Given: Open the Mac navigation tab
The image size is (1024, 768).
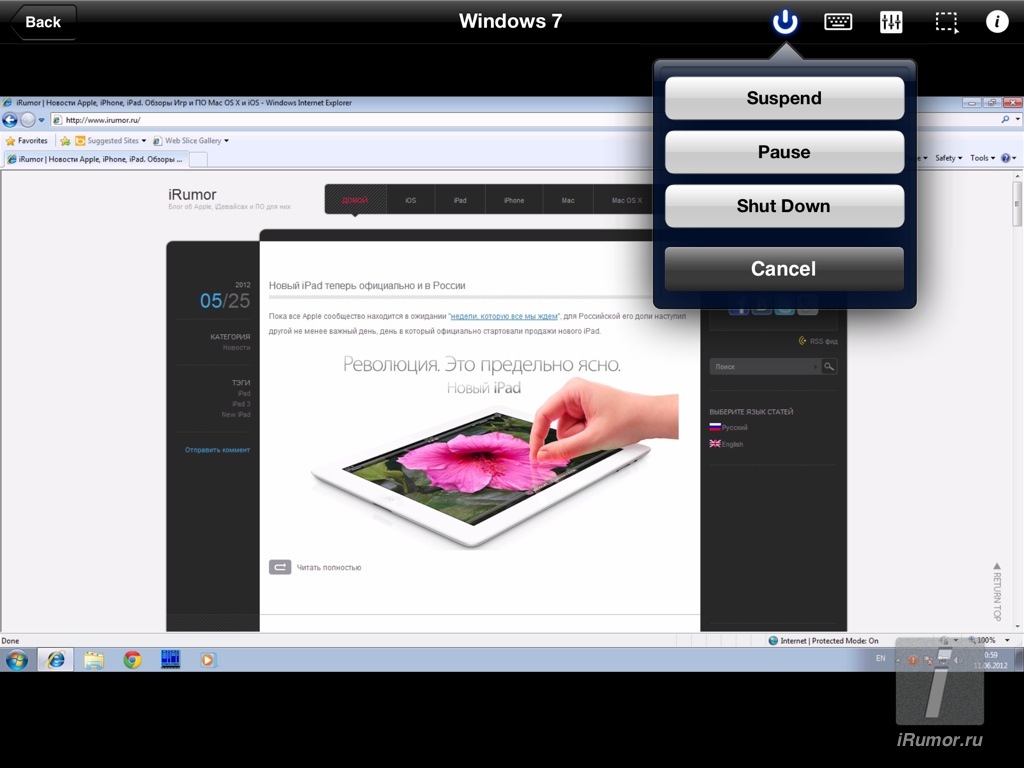Looking at the screenshot, I should point(568,200).
